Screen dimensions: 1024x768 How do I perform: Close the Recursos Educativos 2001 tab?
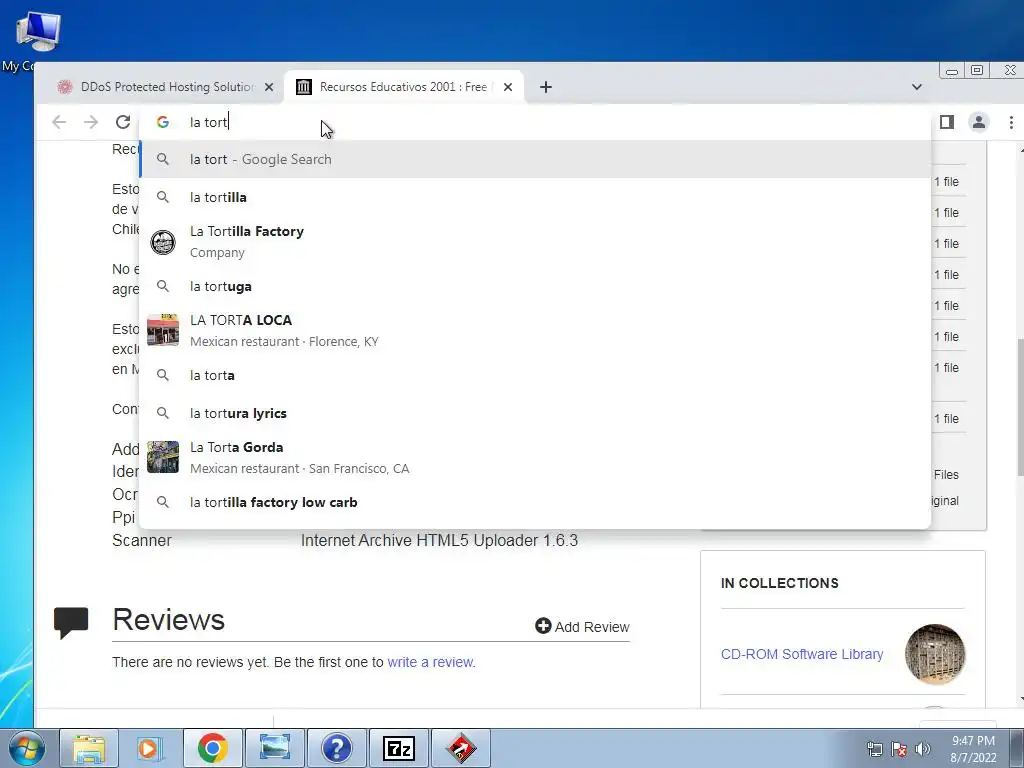[x=508, y=87]
